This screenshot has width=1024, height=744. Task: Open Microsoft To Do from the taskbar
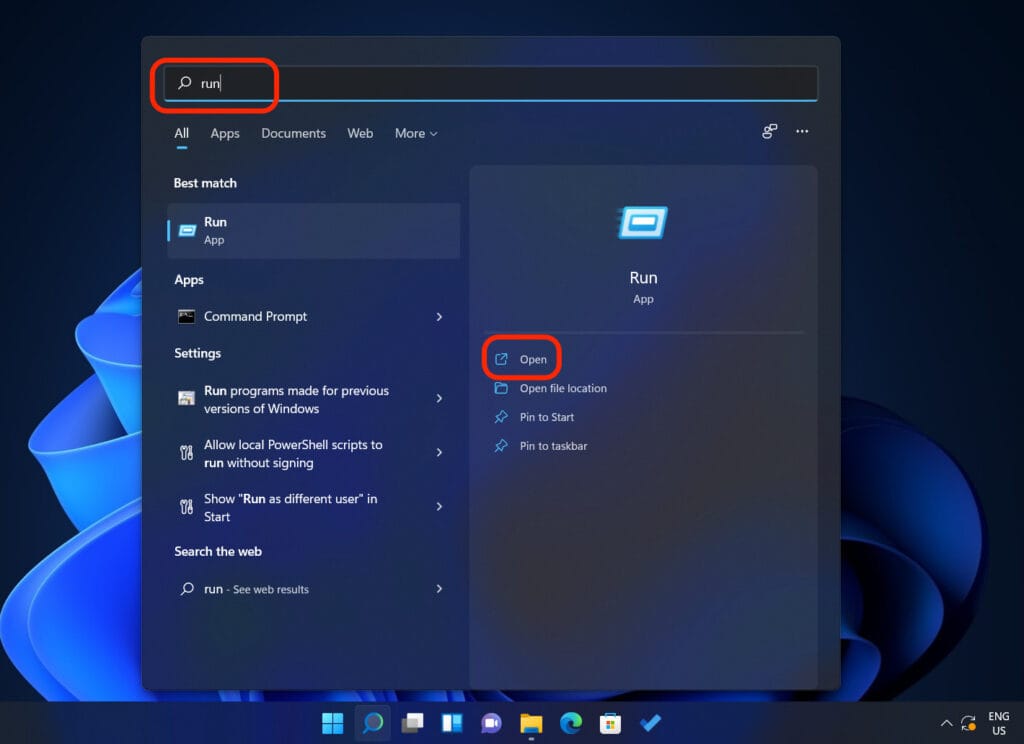pos(650,722)
